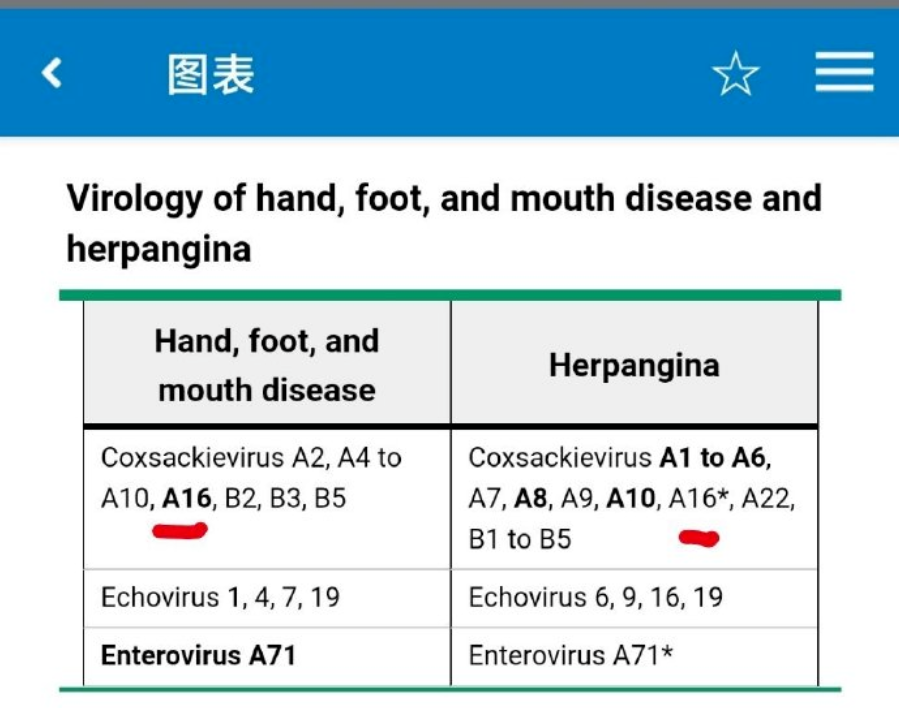
Task: Click the Enterovirus A71 bold cell
Action: 199,655
